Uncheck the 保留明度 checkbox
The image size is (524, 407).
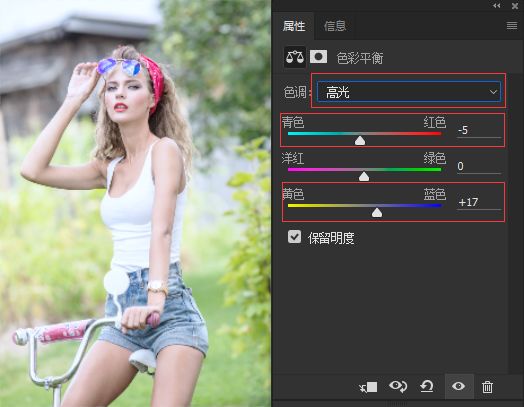tap(294, 237)
